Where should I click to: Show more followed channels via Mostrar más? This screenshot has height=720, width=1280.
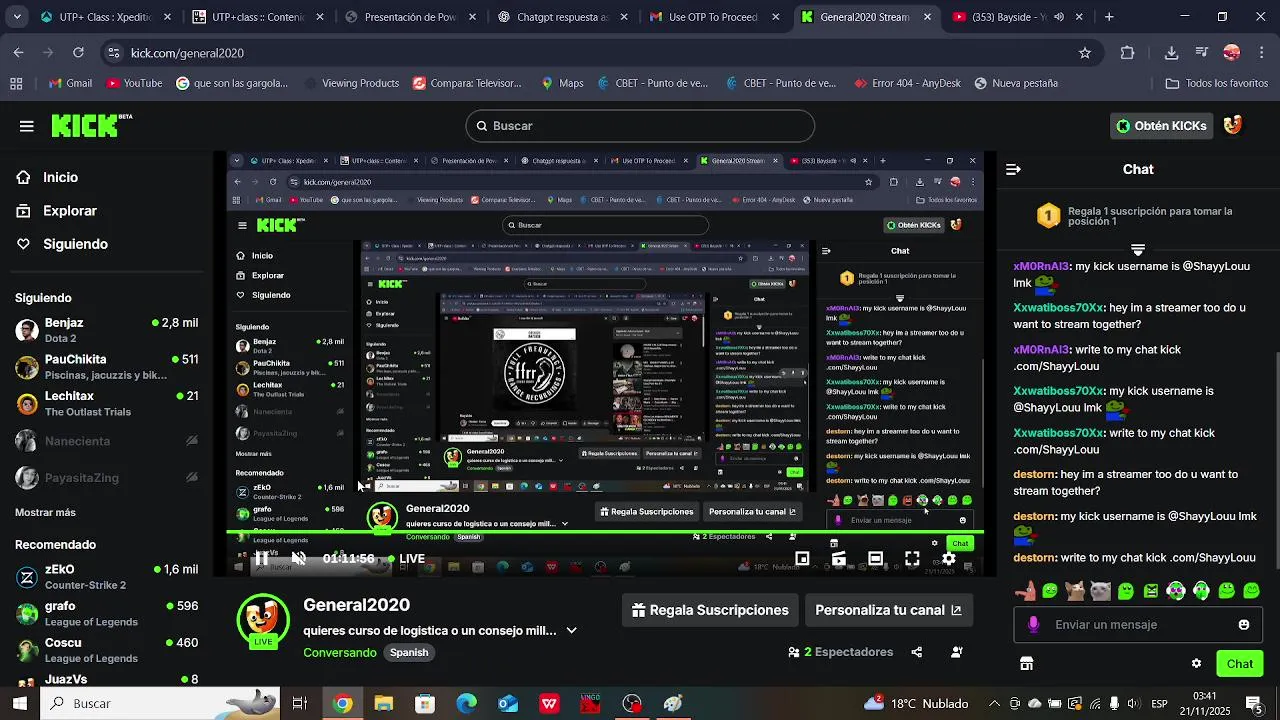[45, 512]
